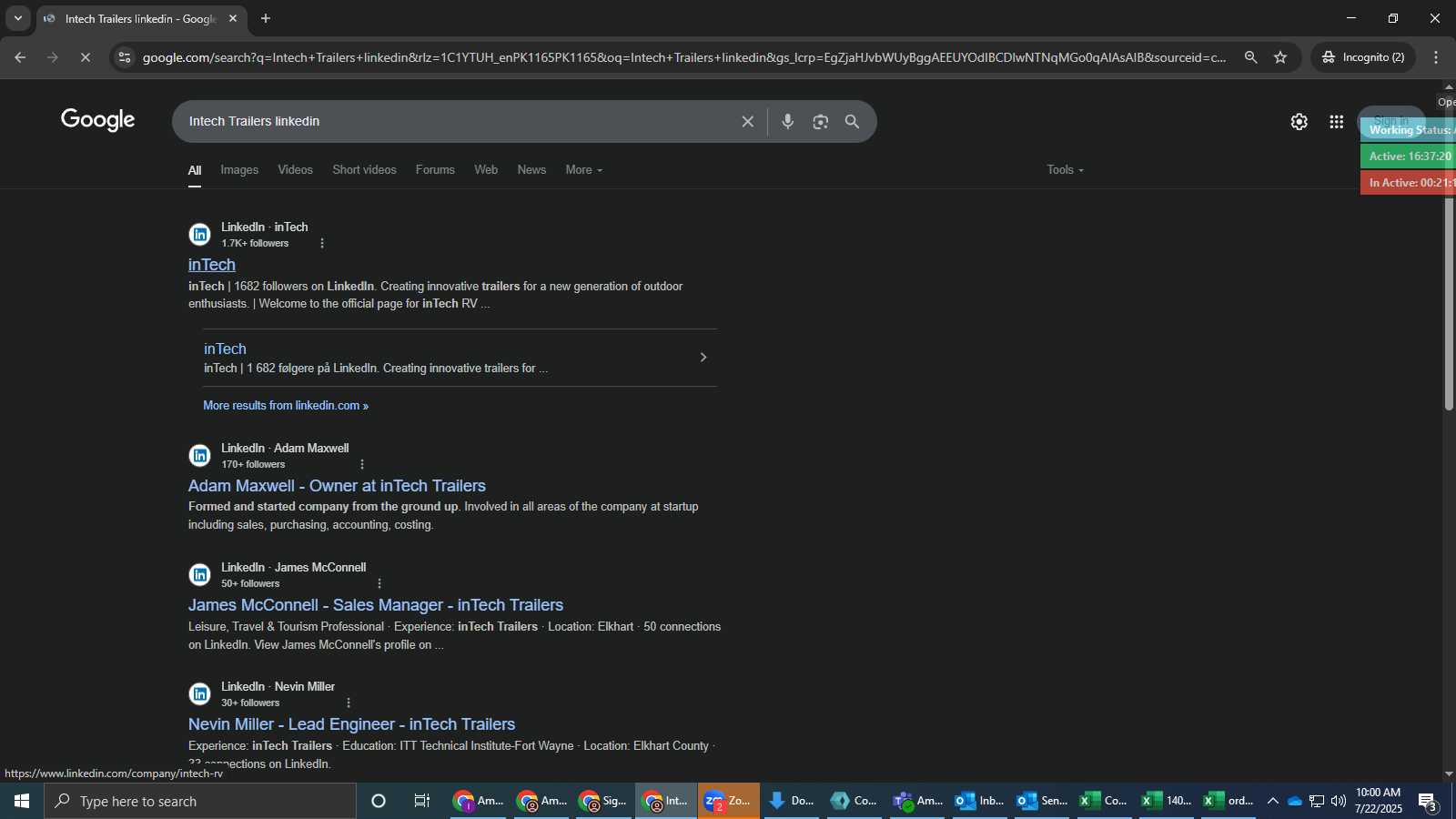Close the Intech Trailers linkedin tab
The image size is (1456, 819).
click(233, 18)
